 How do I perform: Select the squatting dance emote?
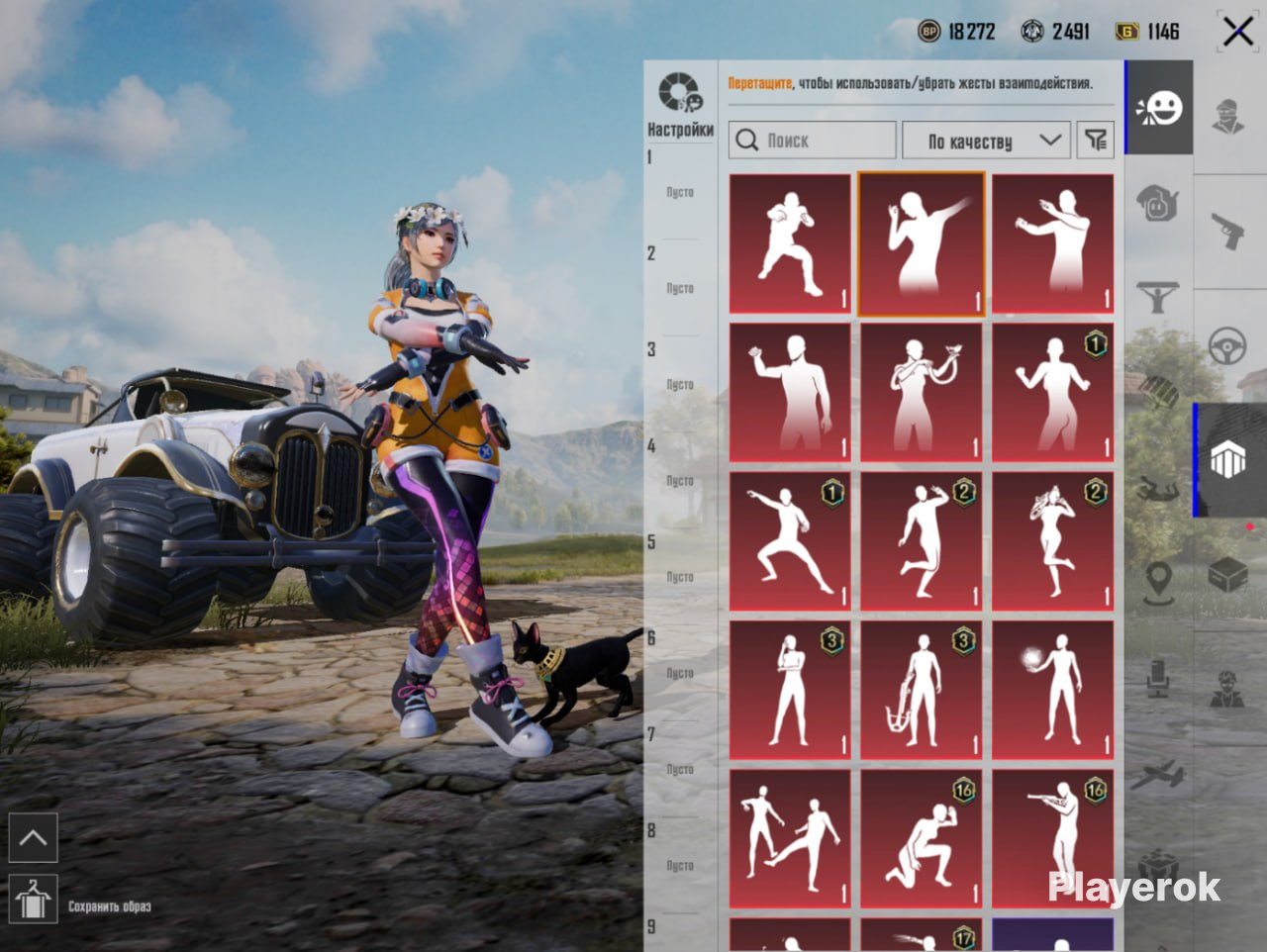coord(790,243)
